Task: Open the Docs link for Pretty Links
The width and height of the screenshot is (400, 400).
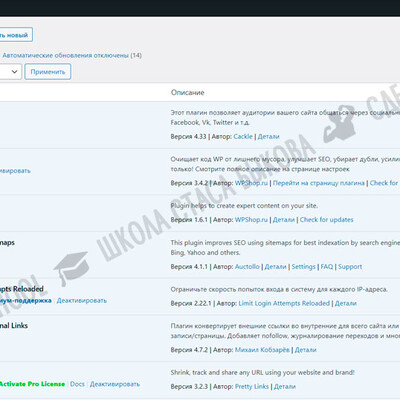Action: pos(77,384)
